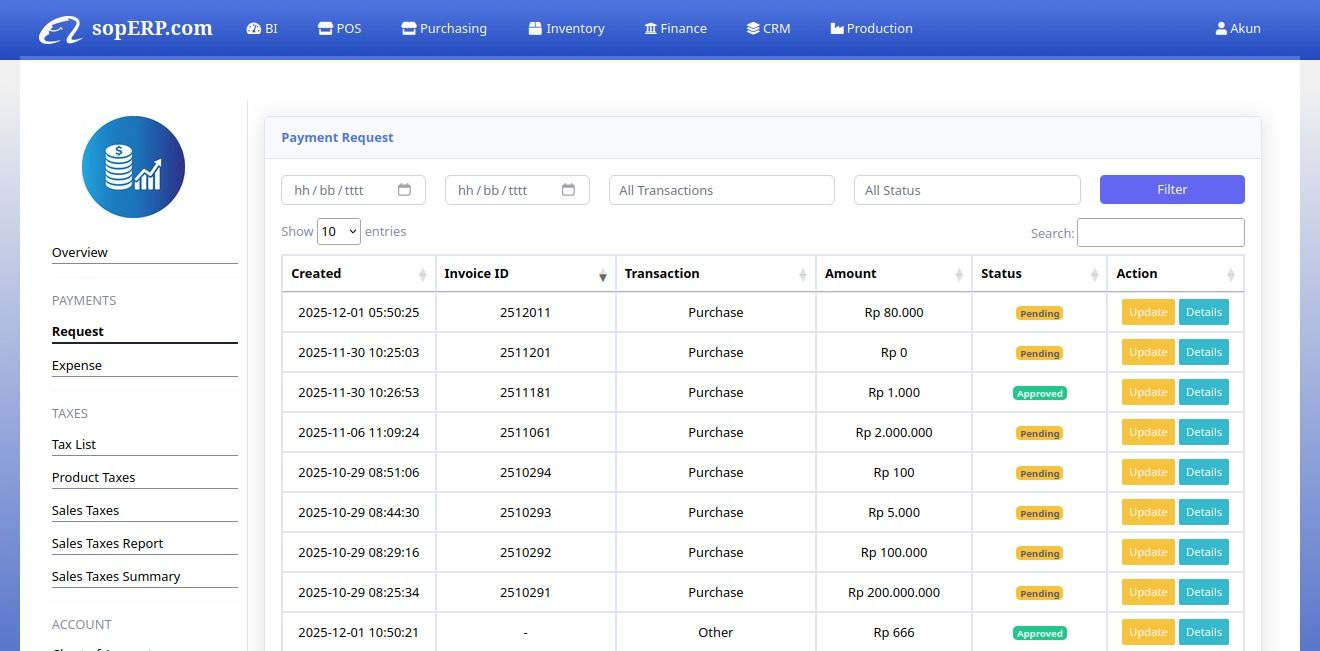The image size is (1320, 651).
Task: Sort table by the Amount column header
Action: click(x=850, y=273)
